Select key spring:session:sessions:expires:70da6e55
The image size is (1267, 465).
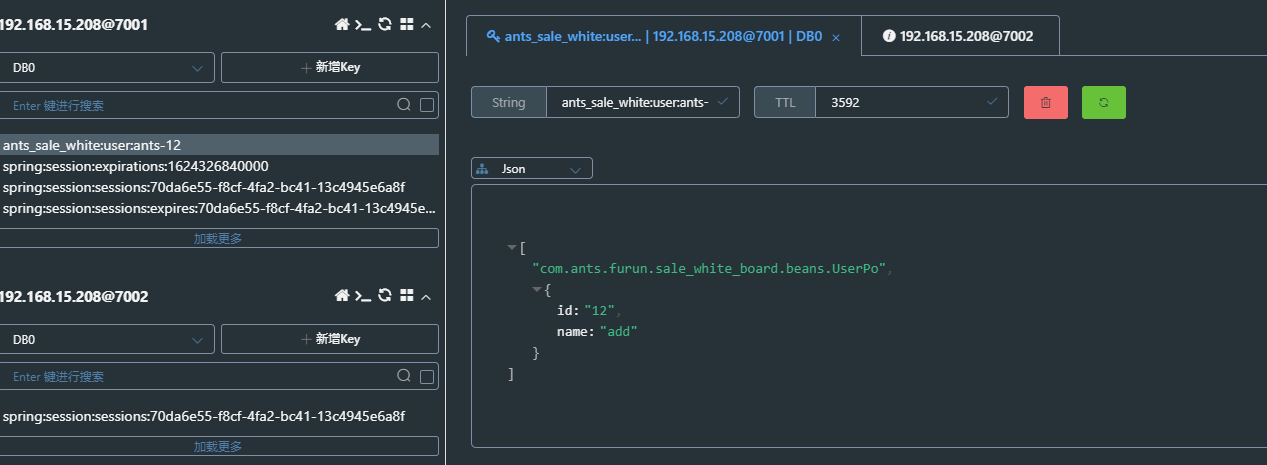pos(219,208)
